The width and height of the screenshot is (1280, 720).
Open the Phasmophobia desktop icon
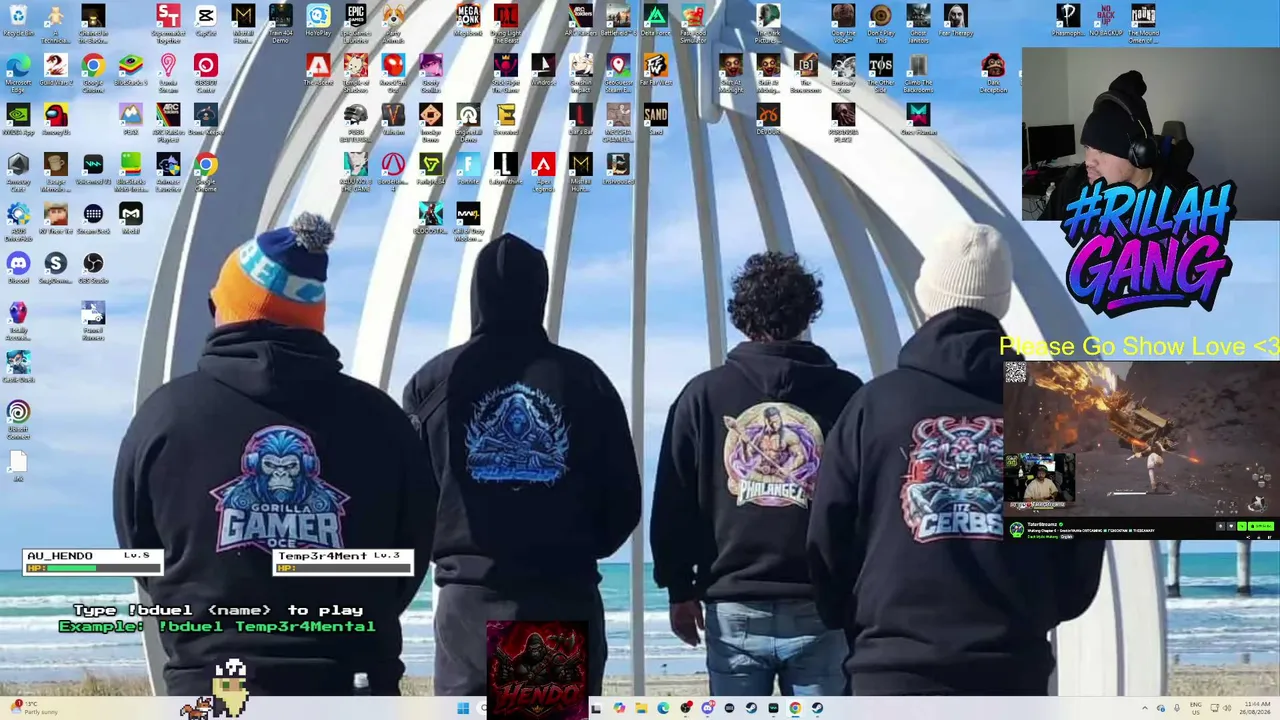[1068, 20]
